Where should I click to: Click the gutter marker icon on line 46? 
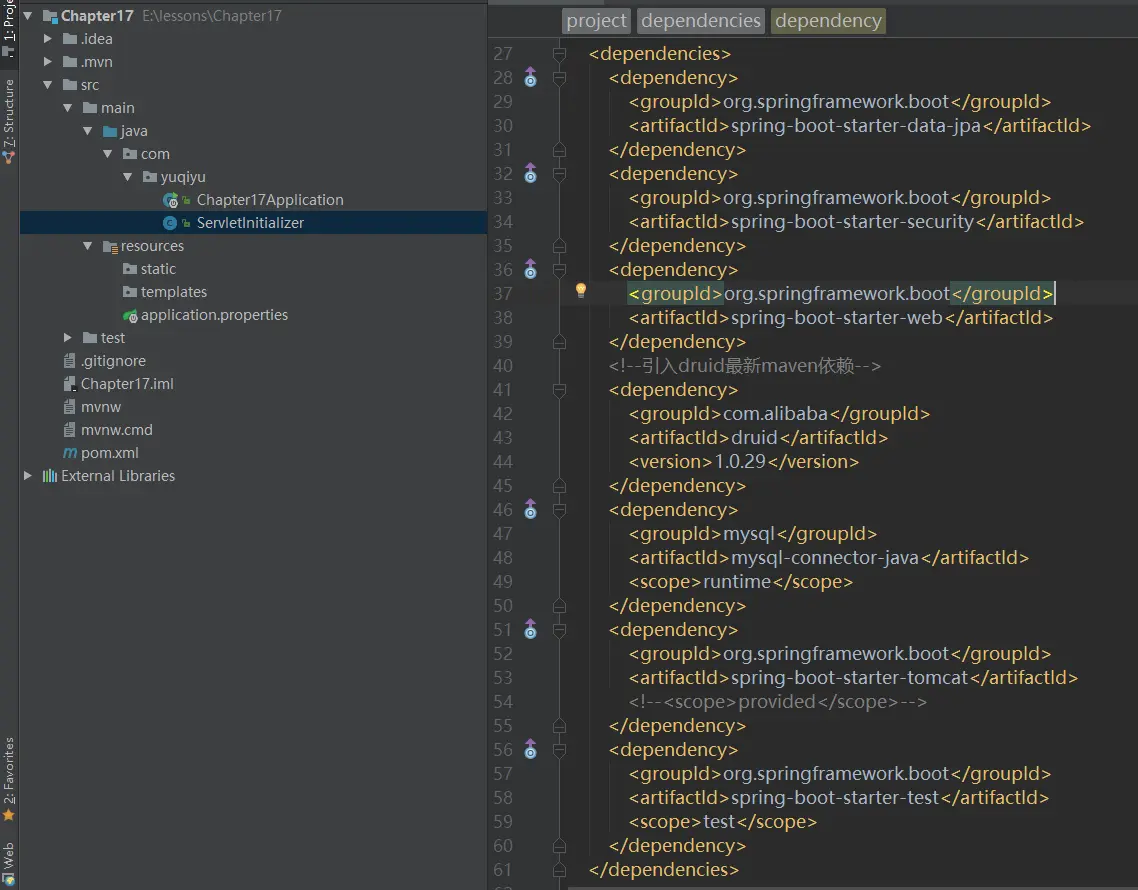coord(530,510)
